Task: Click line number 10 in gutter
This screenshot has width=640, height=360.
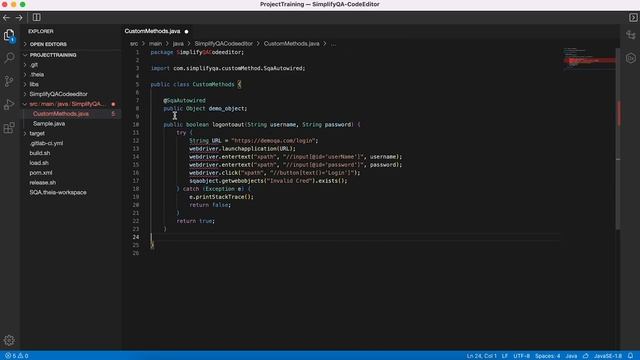Action: (x=136, y=124)
